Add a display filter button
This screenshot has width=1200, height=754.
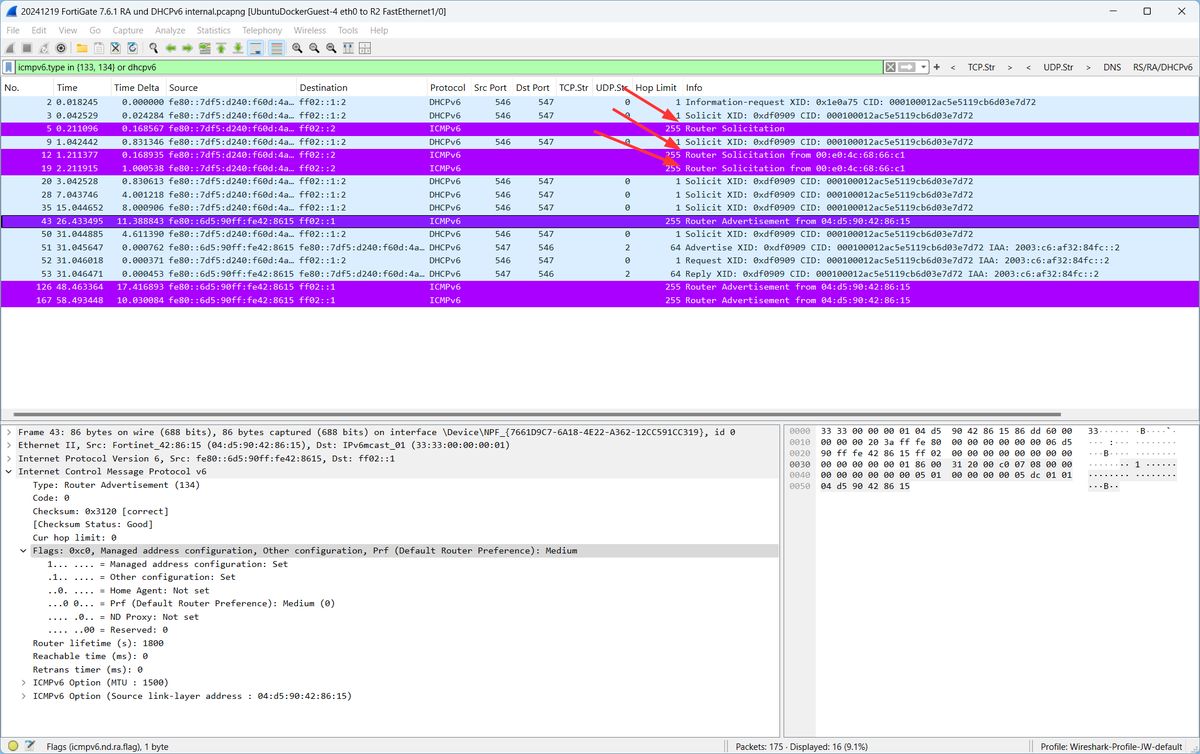[937, 67]
